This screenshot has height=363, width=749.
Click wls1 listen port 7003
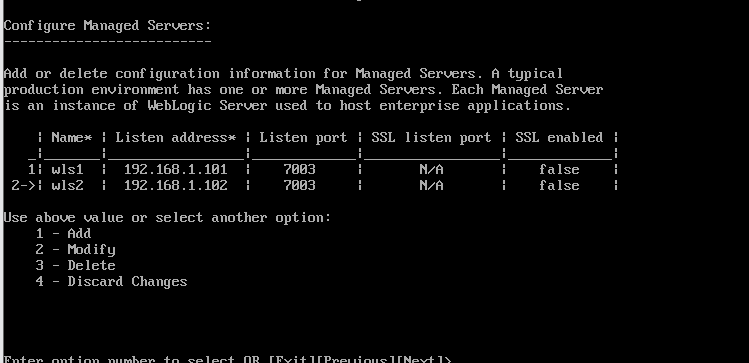(x=300, y=170)
